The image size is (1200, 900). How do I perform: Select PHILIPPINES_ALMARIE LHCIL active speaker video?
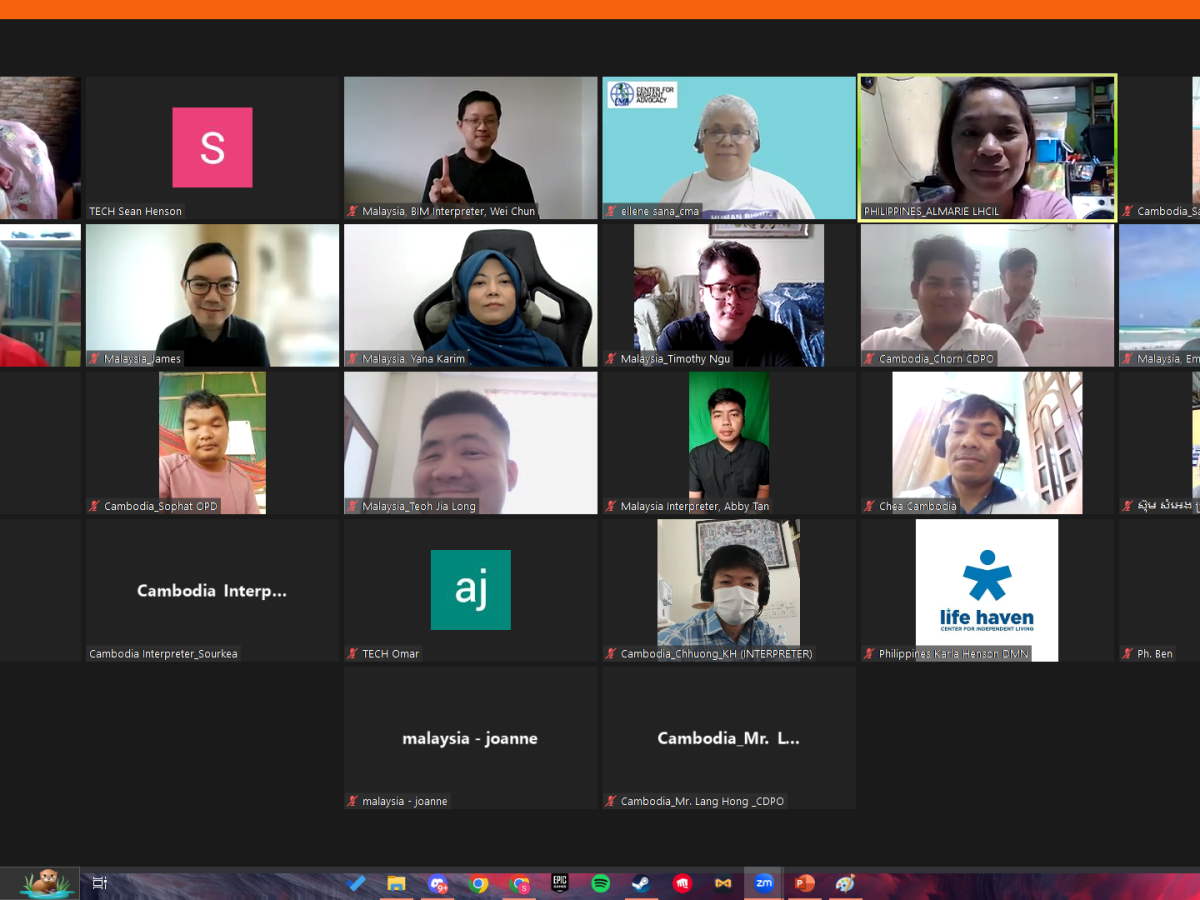coord(987,147)
